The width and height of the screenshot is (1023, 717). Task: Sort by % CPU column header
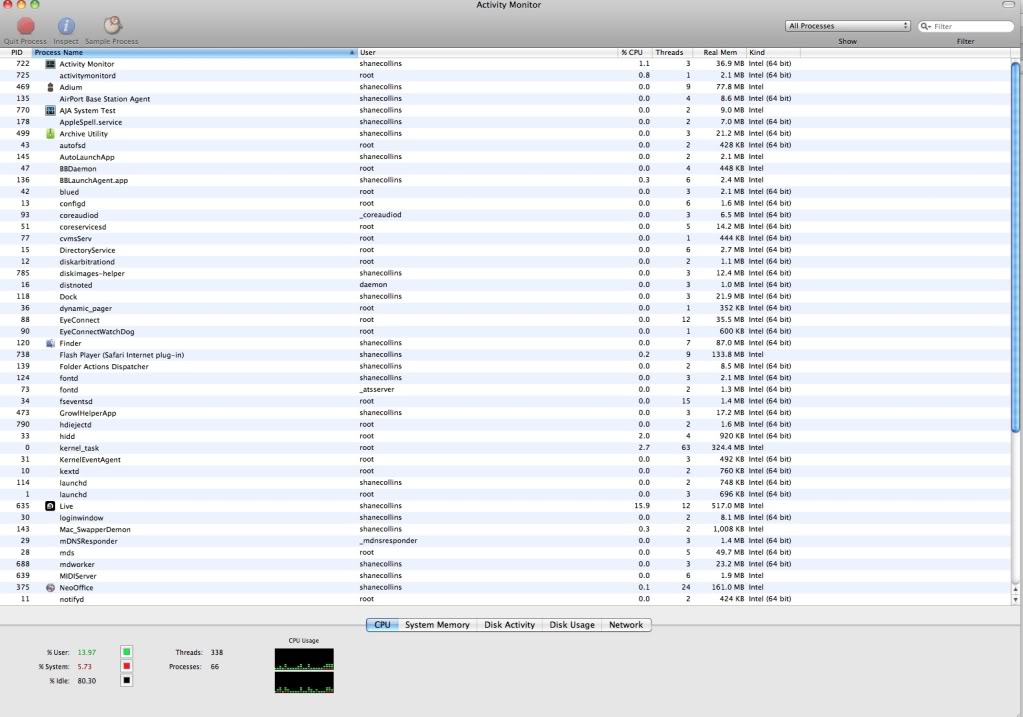coord(634,52)
